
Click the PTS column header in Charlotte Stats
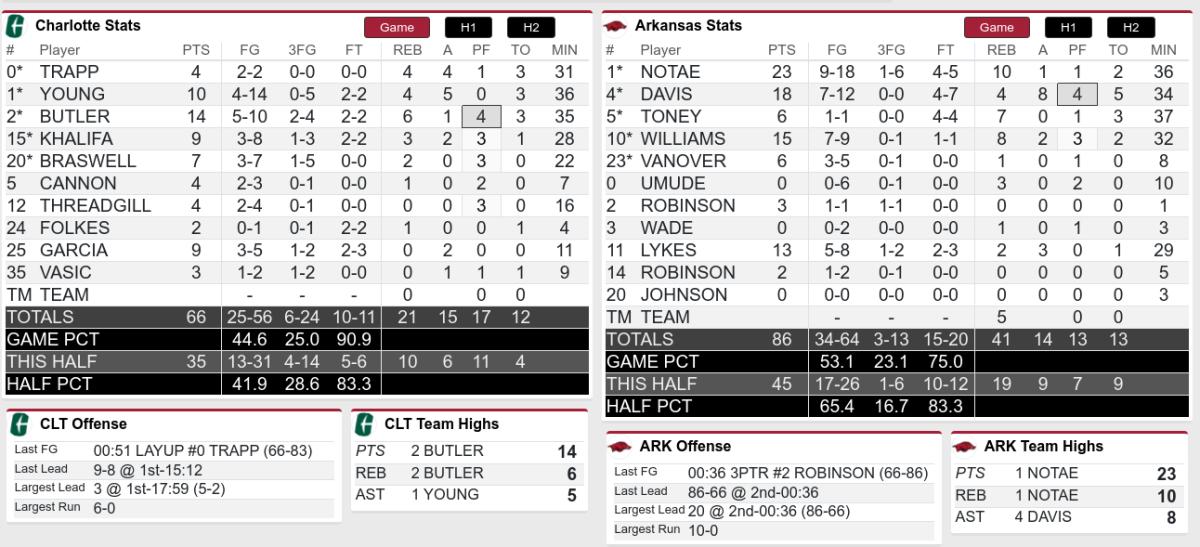click(x=196, y=50)
